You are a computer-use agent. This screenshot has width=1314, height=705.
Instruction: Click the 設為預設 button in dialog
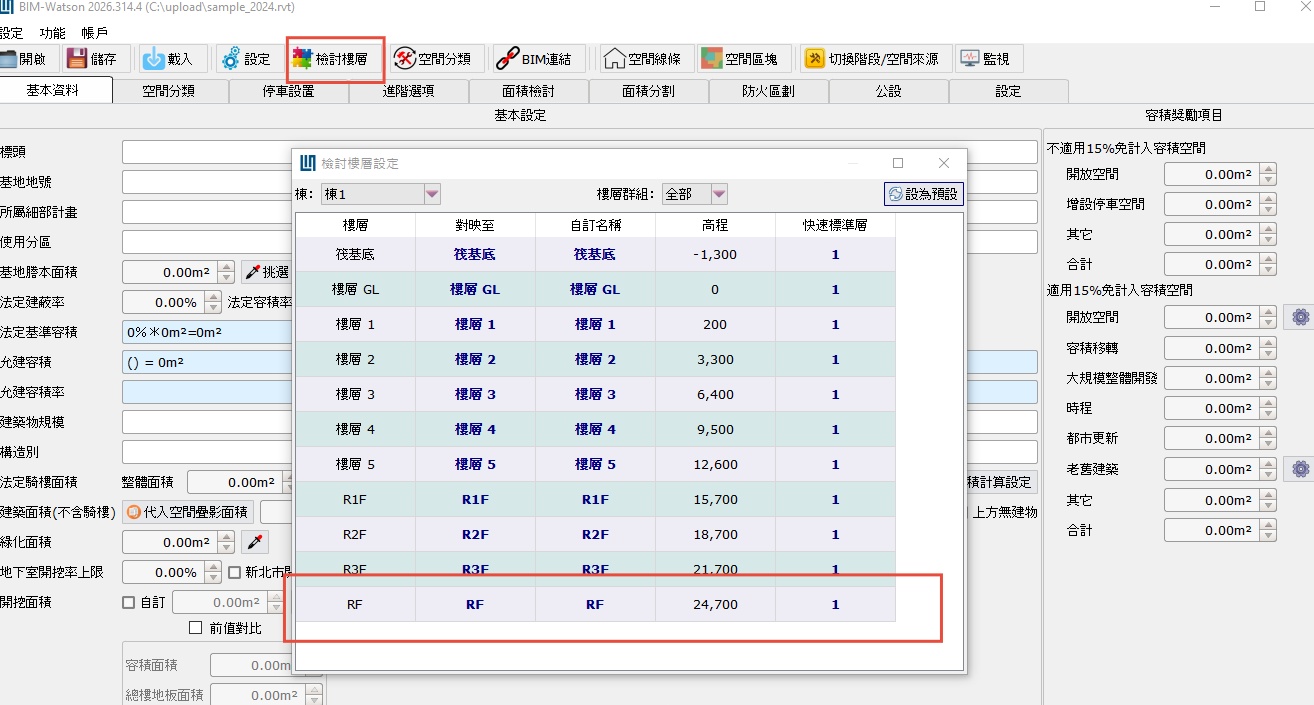pyautogui.click(x=923, y=194)
